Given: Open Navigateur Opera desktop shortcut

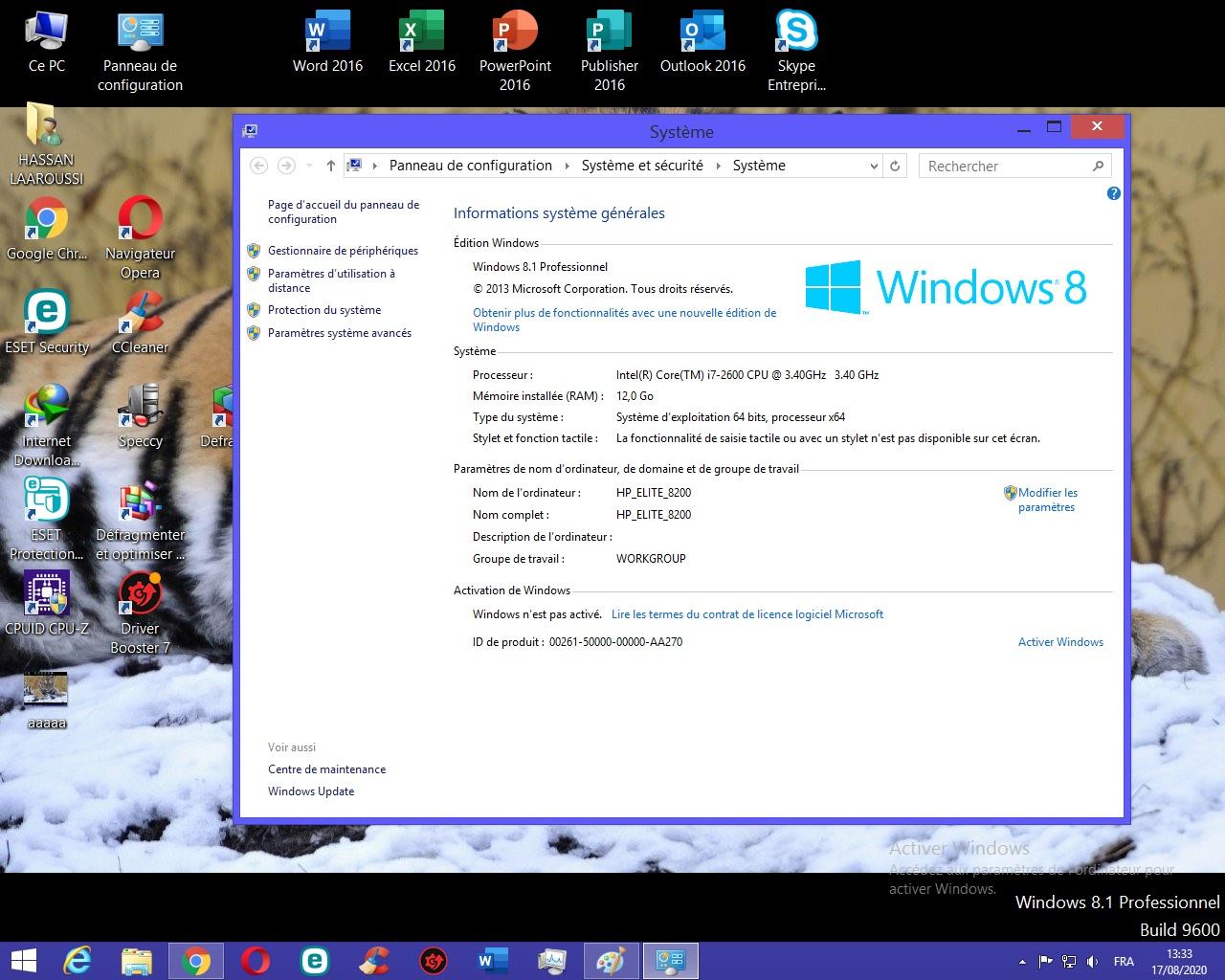Looking at the screenshot, I should click(140, 239).
